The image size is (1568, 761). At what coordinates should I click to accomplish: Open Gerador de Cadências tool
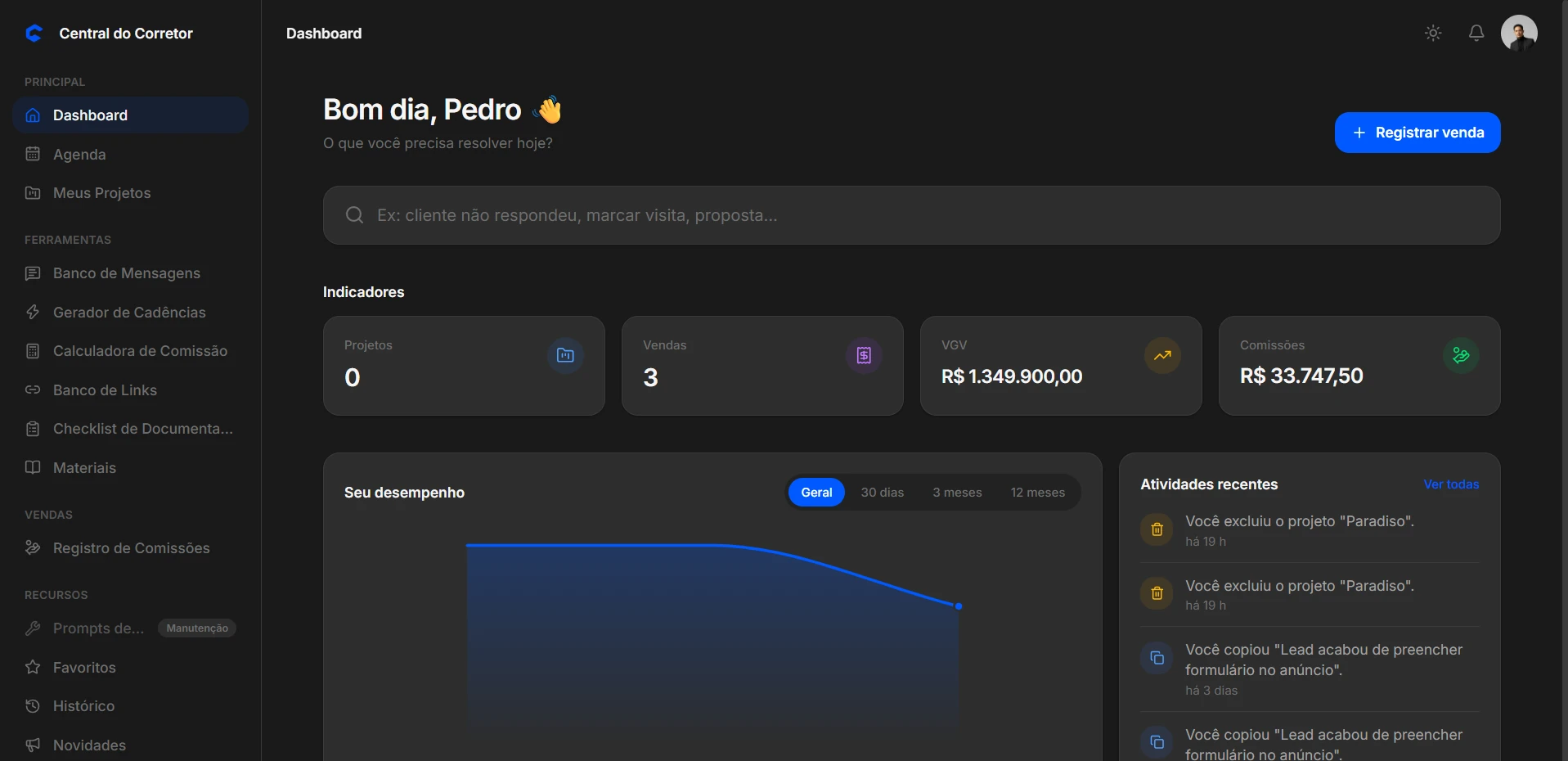click(130, 313)
